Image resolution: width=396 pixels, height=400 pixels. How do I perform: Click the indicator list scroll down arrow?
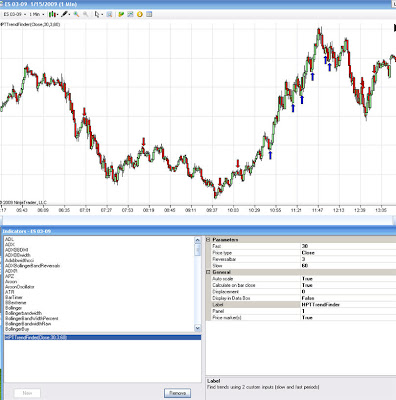(197, 328)
